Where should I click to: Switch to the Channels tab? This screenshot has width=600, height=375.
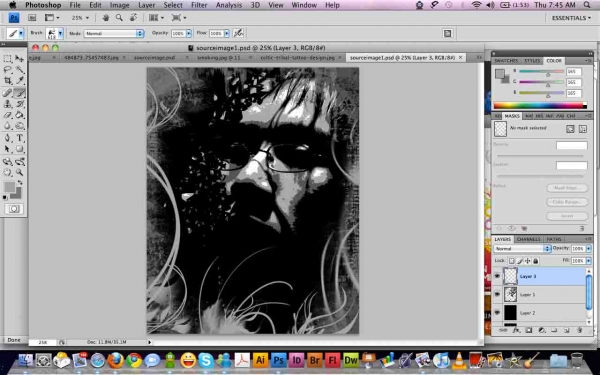click(528, 239)
